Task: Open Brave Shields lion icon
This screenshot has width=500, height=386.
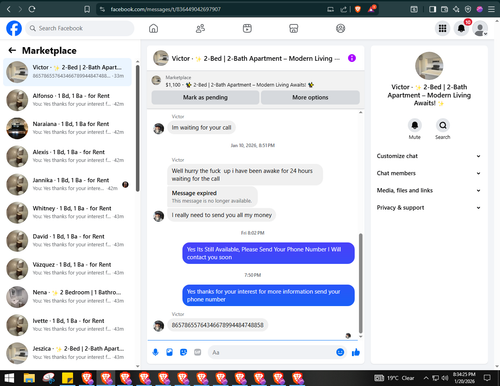Action: click(358, 9)
